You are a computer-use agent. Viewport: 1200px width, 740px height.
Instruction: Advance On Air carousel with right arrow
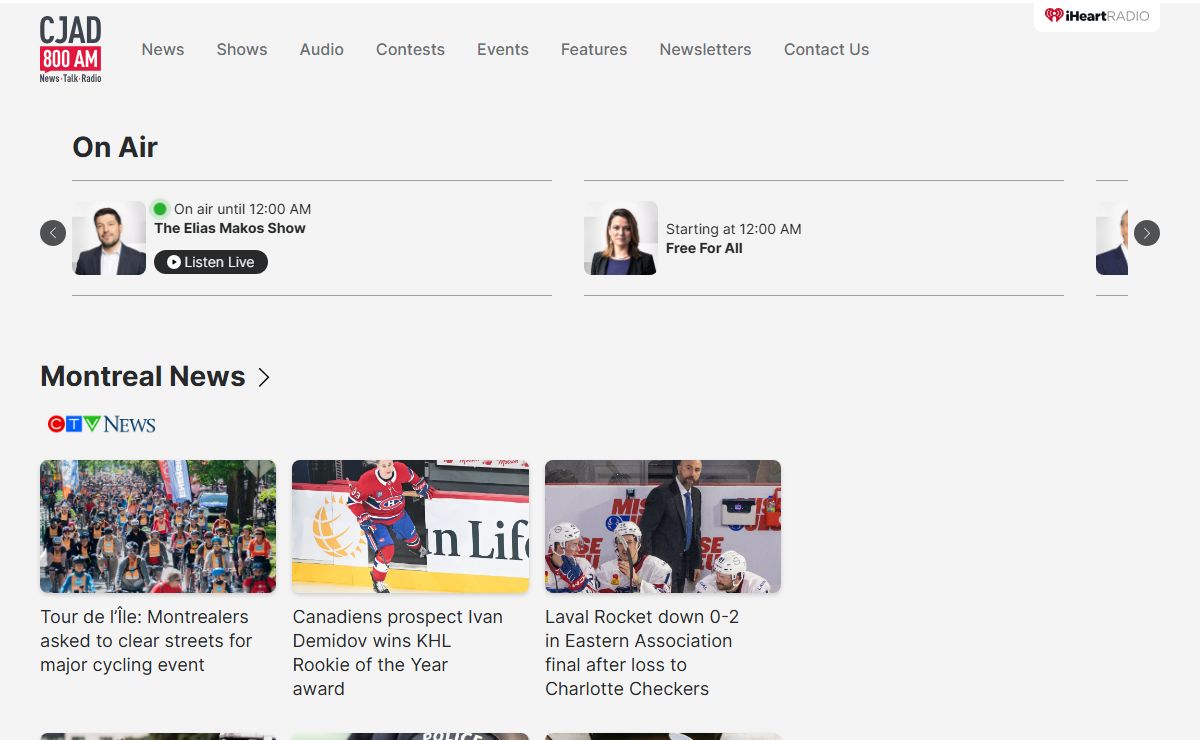click(1147, 233)
